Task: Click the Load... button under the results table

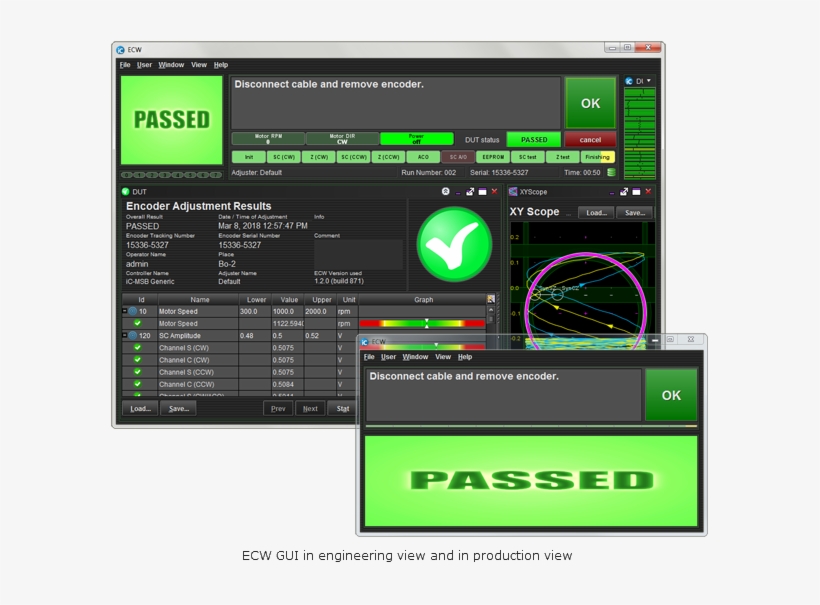Action: click(x=138, y=409)
